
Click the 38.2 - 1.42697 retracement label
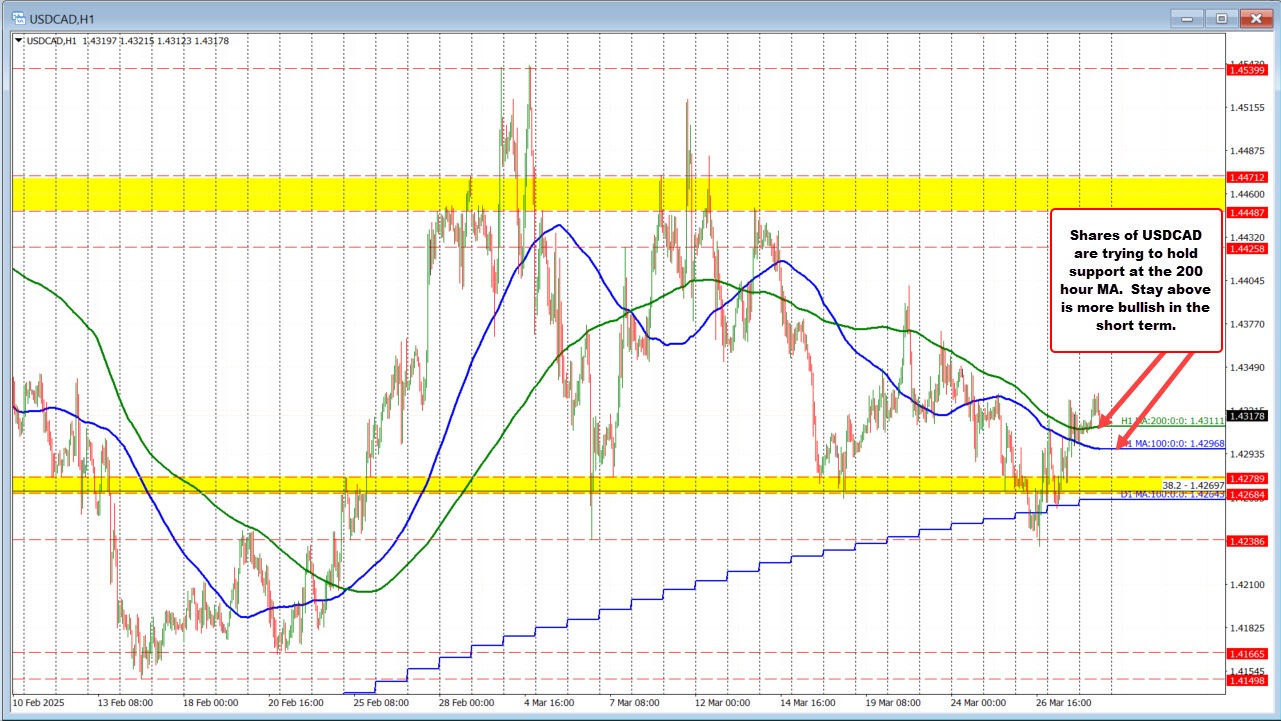point(1192,484)
